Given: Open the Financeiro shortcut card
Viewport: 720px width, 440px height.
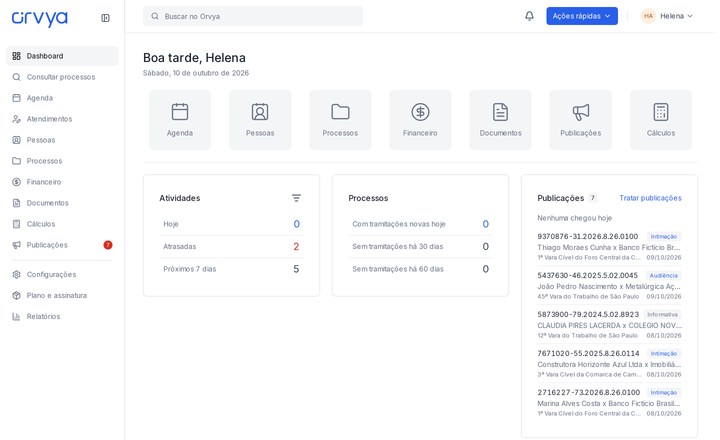Looking at the screenshot, I should tap(420, 120).
